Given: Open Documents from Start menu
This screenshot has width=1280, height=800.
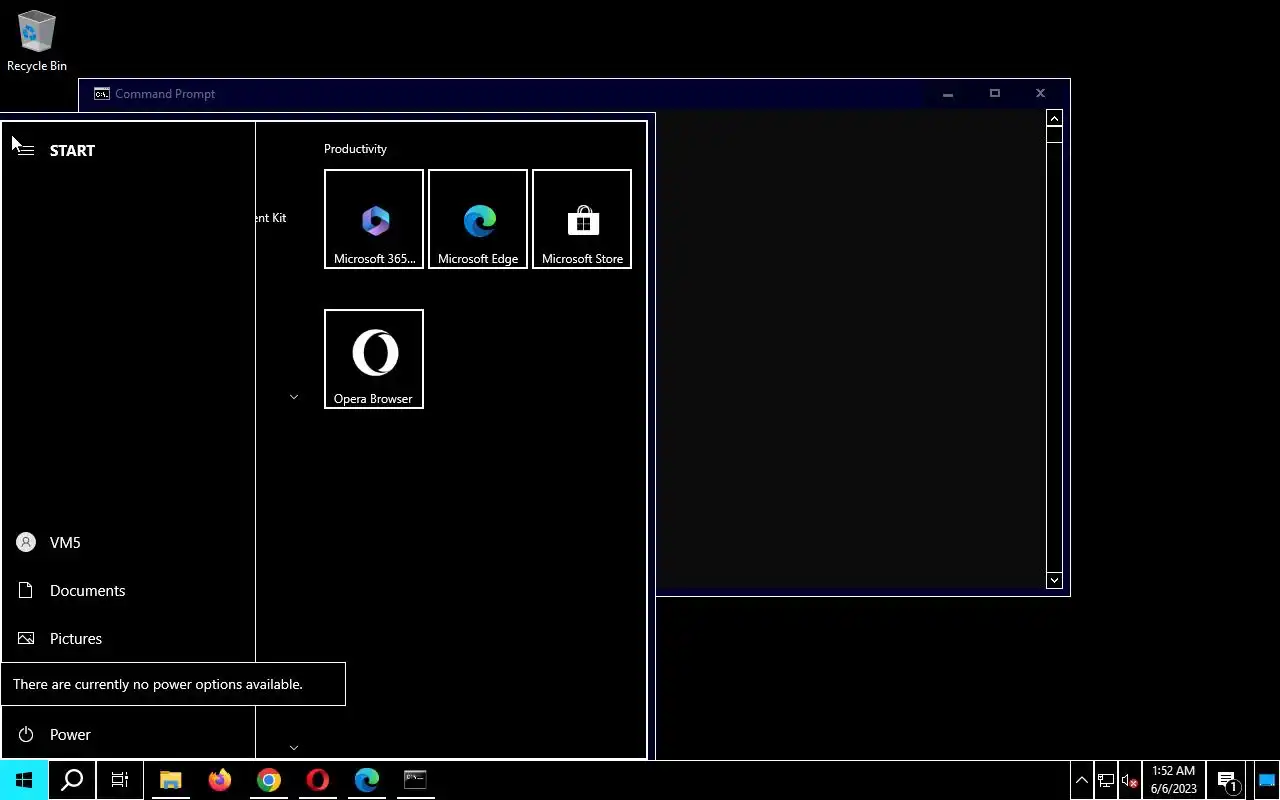Looking at the screenshot, I should 128,590.
